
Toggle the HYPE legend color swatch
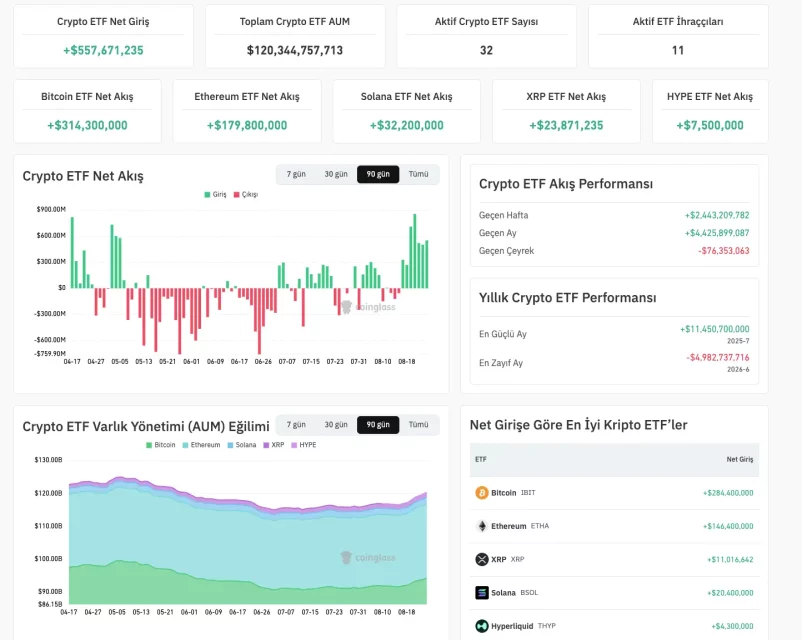(x=294, y=445)
